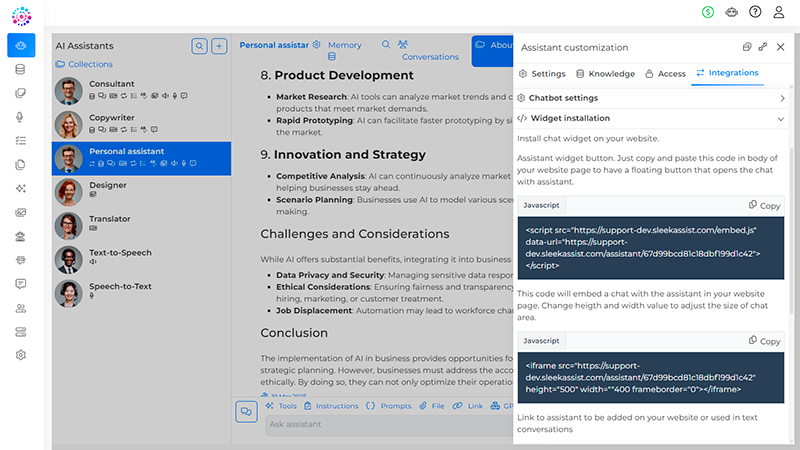Click the duplicate window icon in customization panel
800x450 pixels.
tap(747, 47)
